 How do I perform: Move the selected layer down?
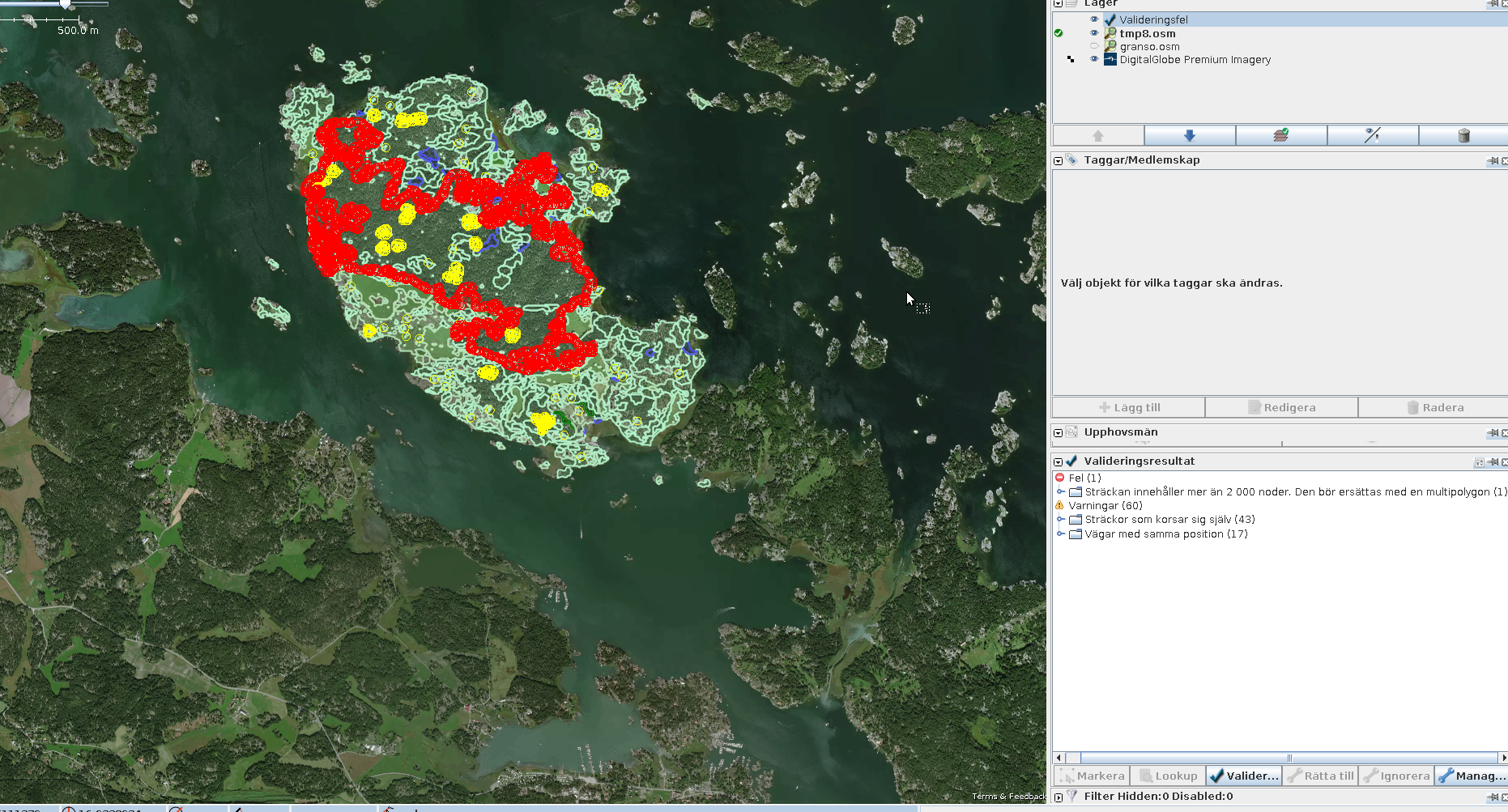1189,135
